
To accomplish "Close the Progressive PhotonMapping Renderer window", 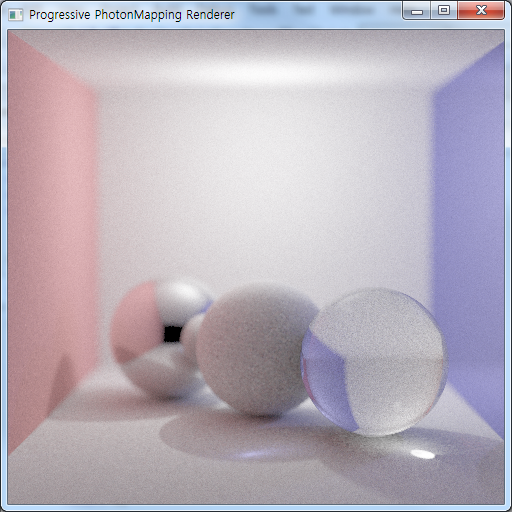I will click(x=481, y=11).
